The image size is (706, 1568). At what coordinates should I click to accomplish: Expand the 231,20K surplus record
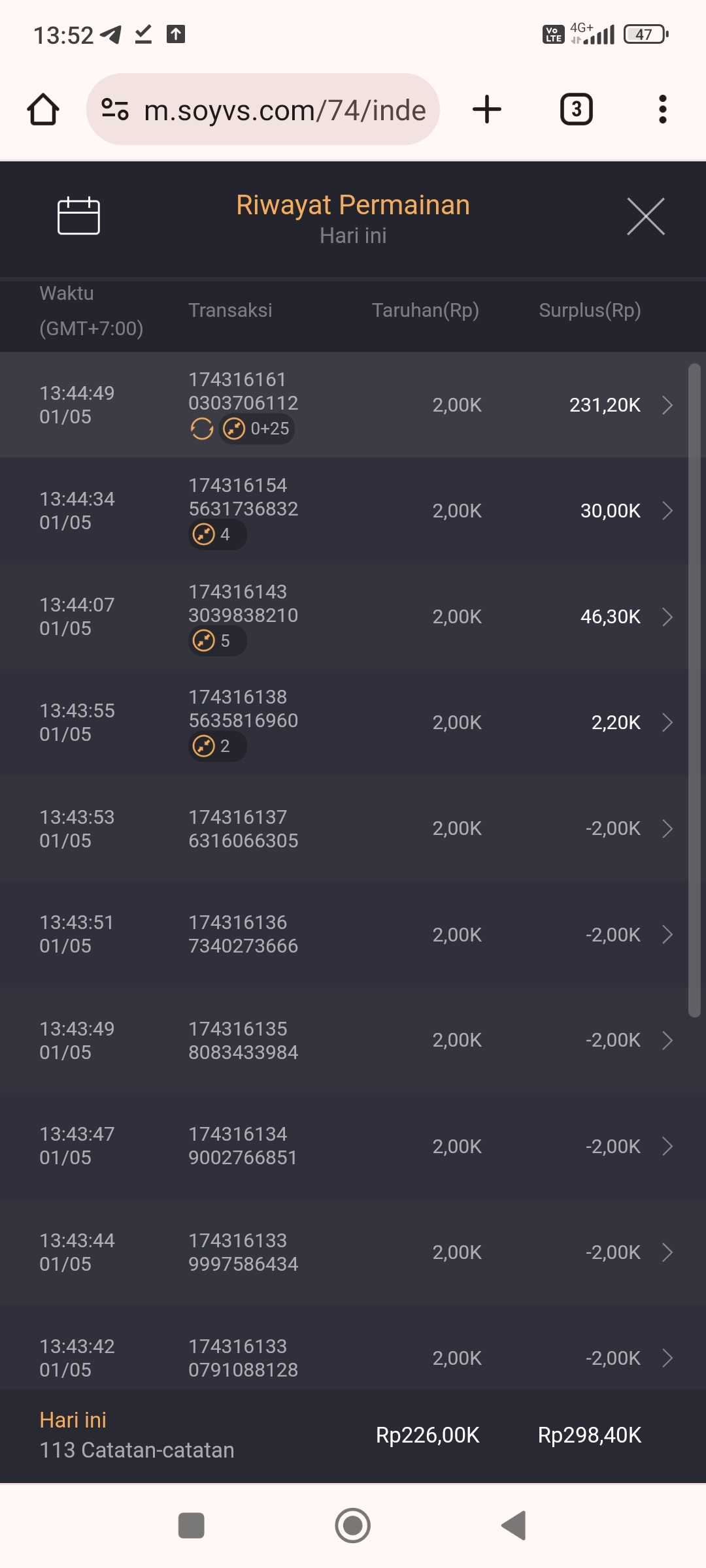point(667,405)
